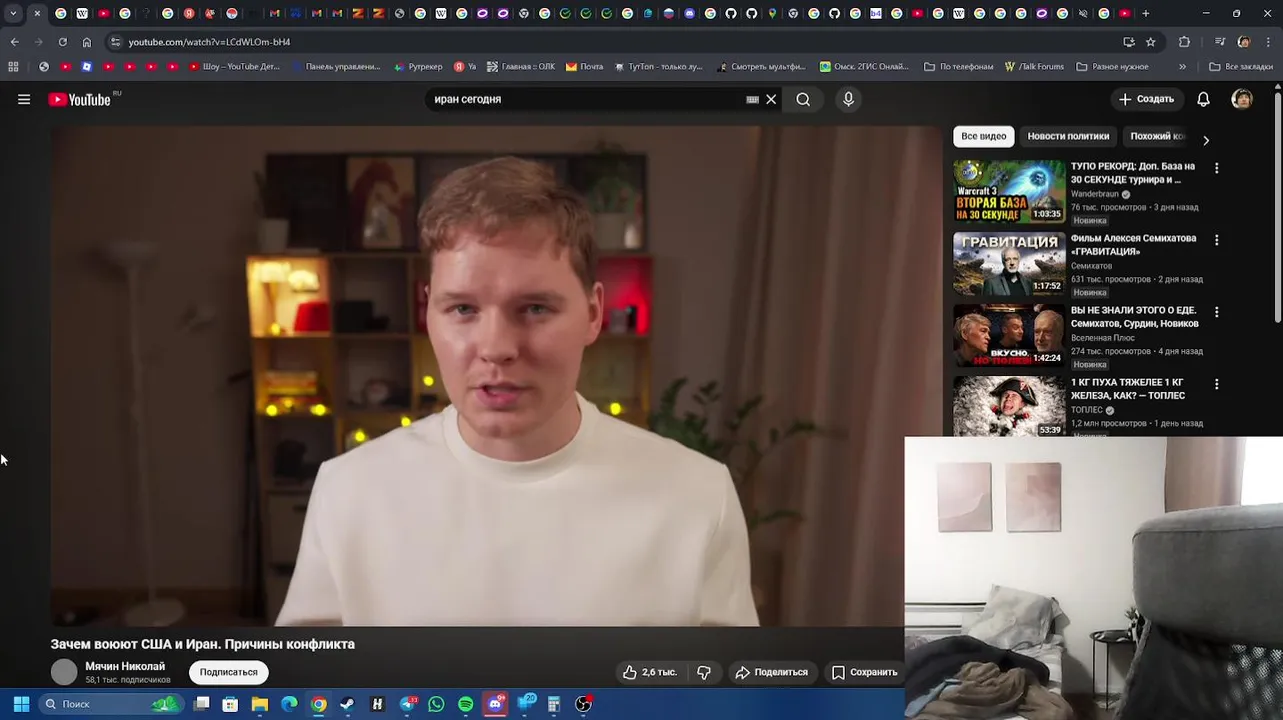Open the YouTube guide hamburger menu

click(24, 99)
